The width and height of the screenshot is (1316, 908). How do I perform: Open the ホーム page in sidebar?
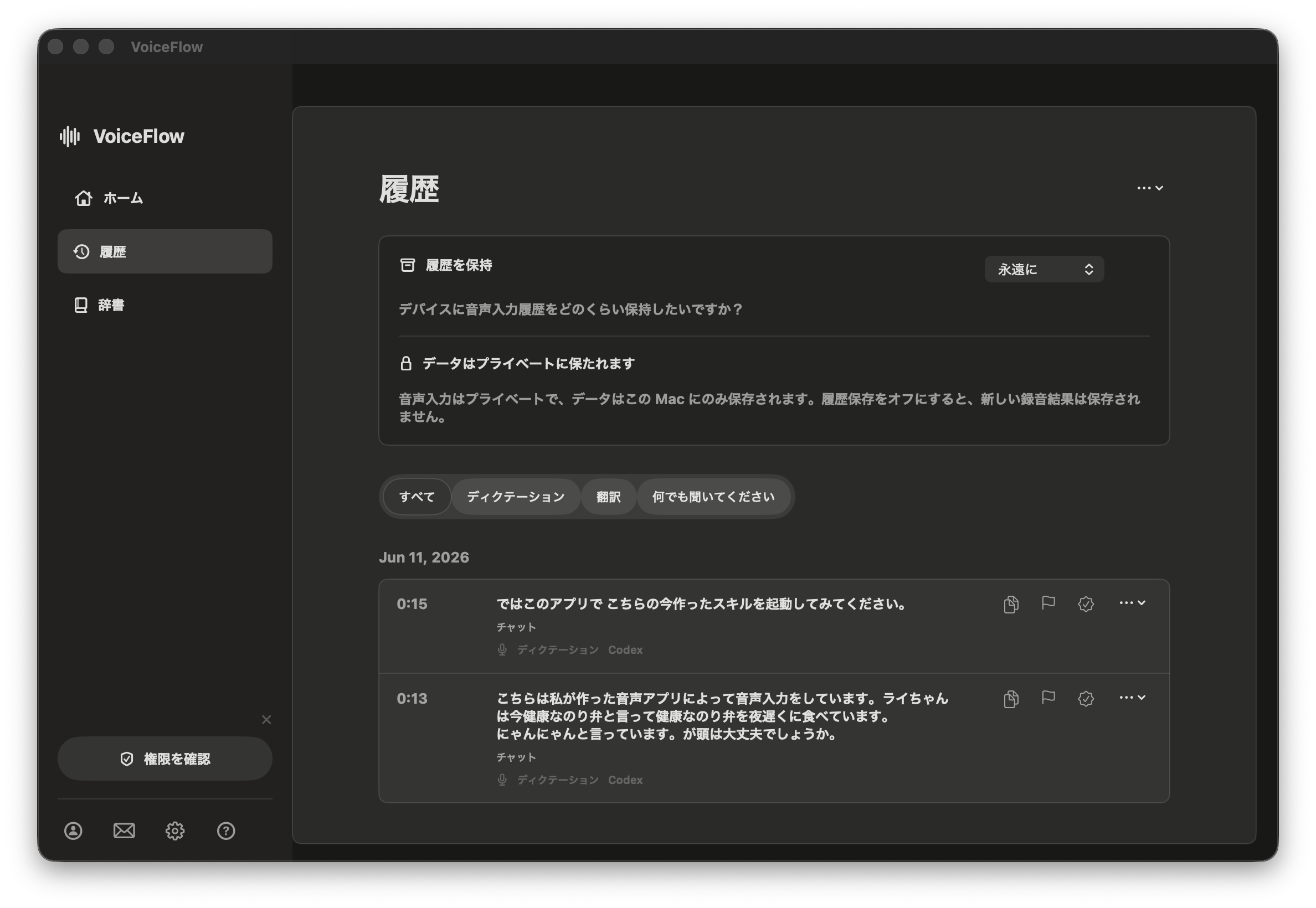click(x=164, y=198)
